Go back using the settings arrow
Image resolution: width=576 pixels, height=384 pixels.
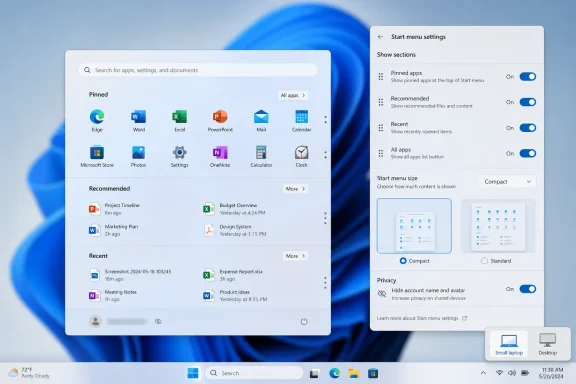click(380, 37)
